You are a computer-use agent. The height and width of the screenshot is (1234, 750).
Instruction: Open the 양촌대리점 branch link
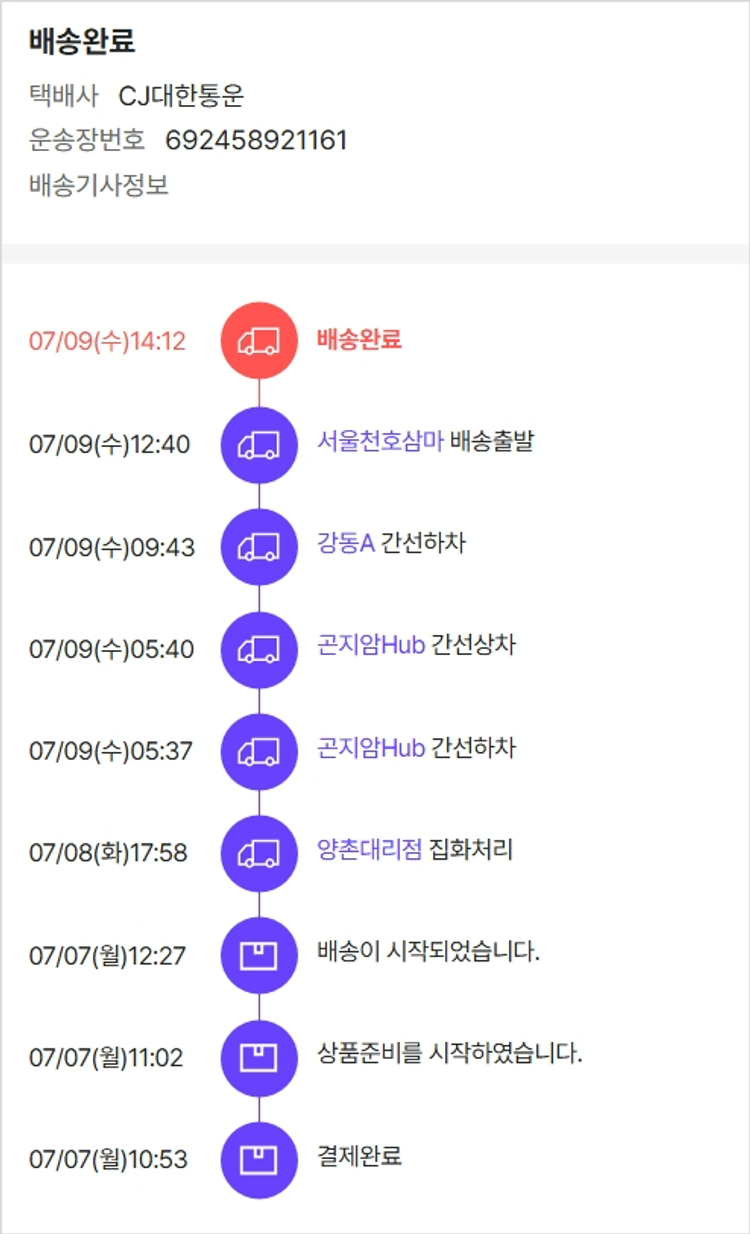pyautogui.click(x=370, y=851)
